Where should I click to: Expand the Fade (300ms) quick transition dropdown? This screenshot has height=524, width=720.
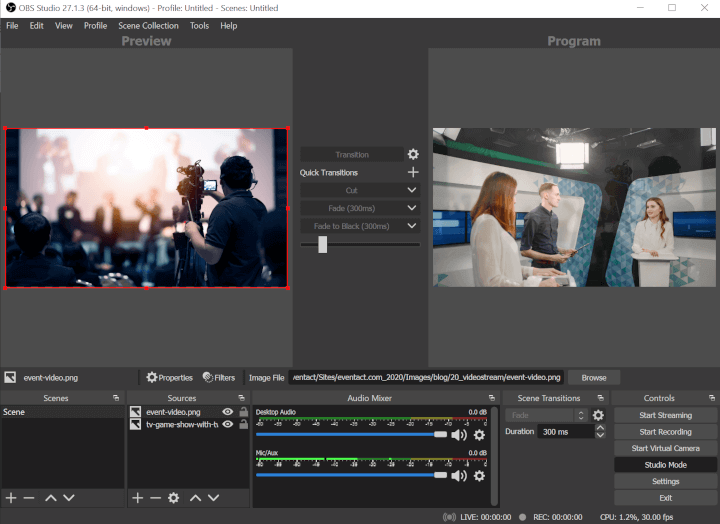click(412, 208)
